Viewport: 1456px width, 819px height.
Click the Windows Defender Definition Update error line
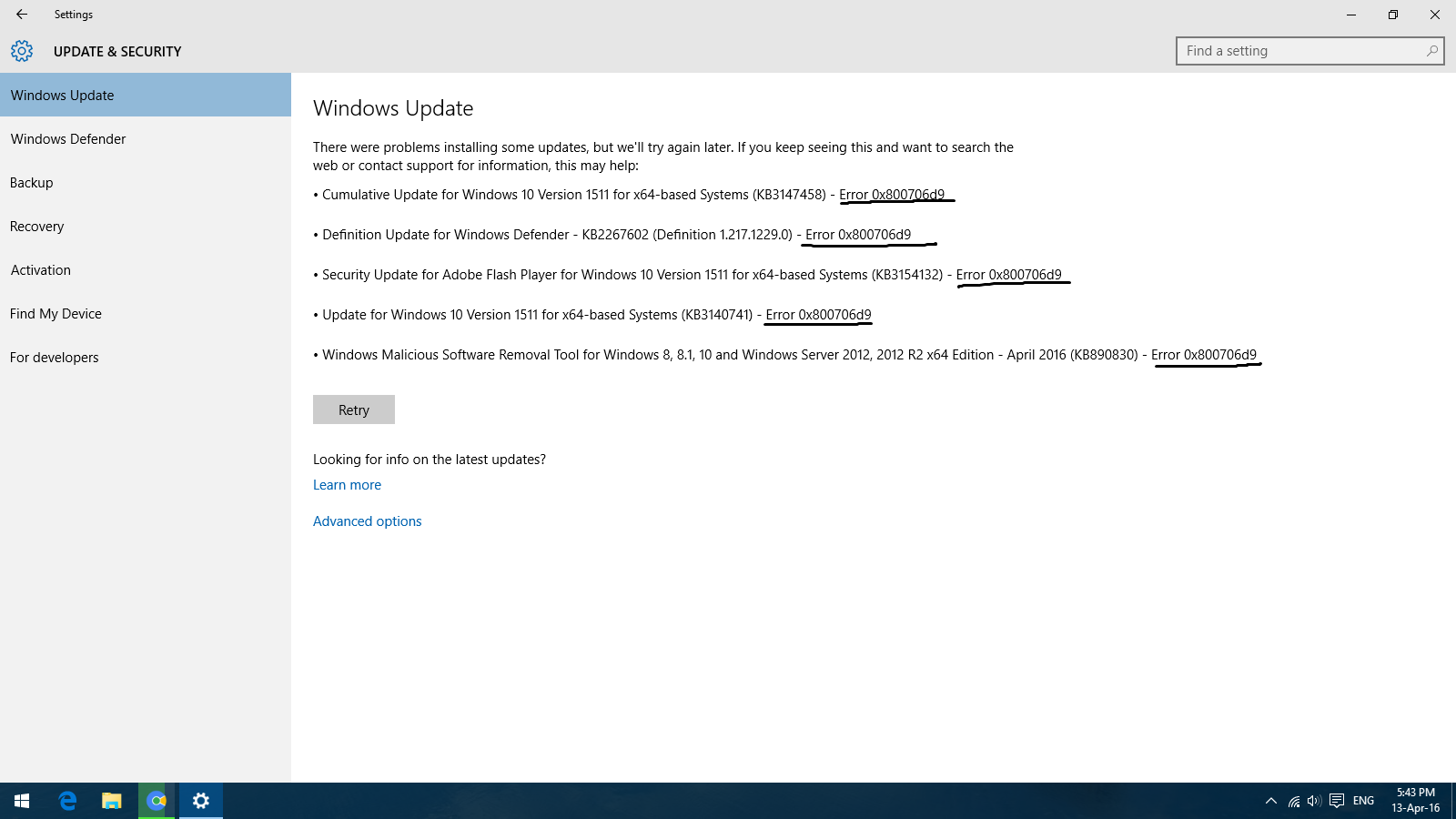612,235
